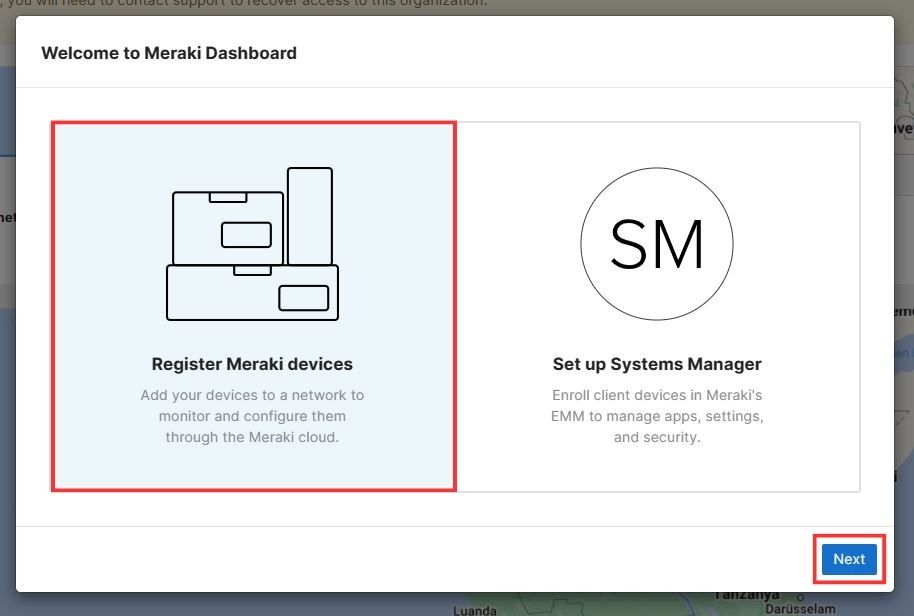Click the small rectangle on the bottom device

303,297
